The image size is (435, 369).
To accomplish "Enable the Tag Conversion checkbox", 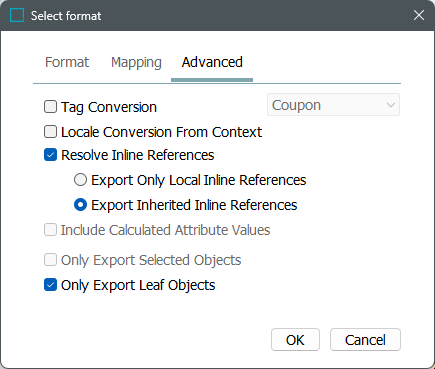I will (x=50, y=107).
